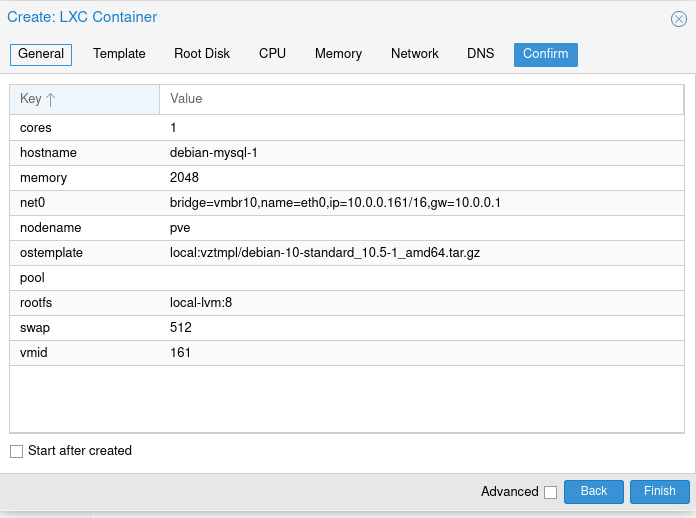This screenshot has width=696, height=518.
Task: Click the Back button
Action: pos(593,491)
